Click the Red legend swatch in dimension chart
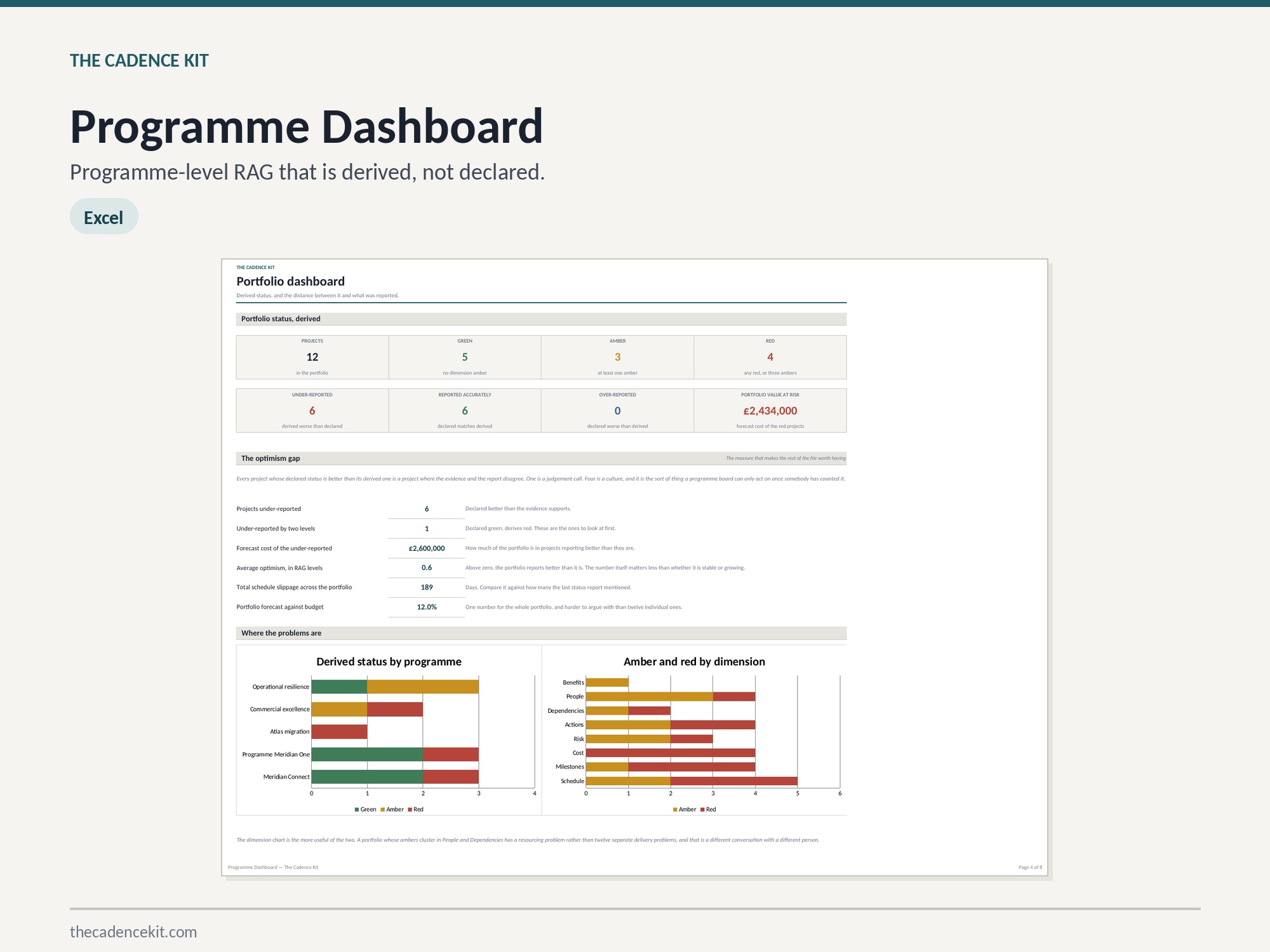 [702, 810]
